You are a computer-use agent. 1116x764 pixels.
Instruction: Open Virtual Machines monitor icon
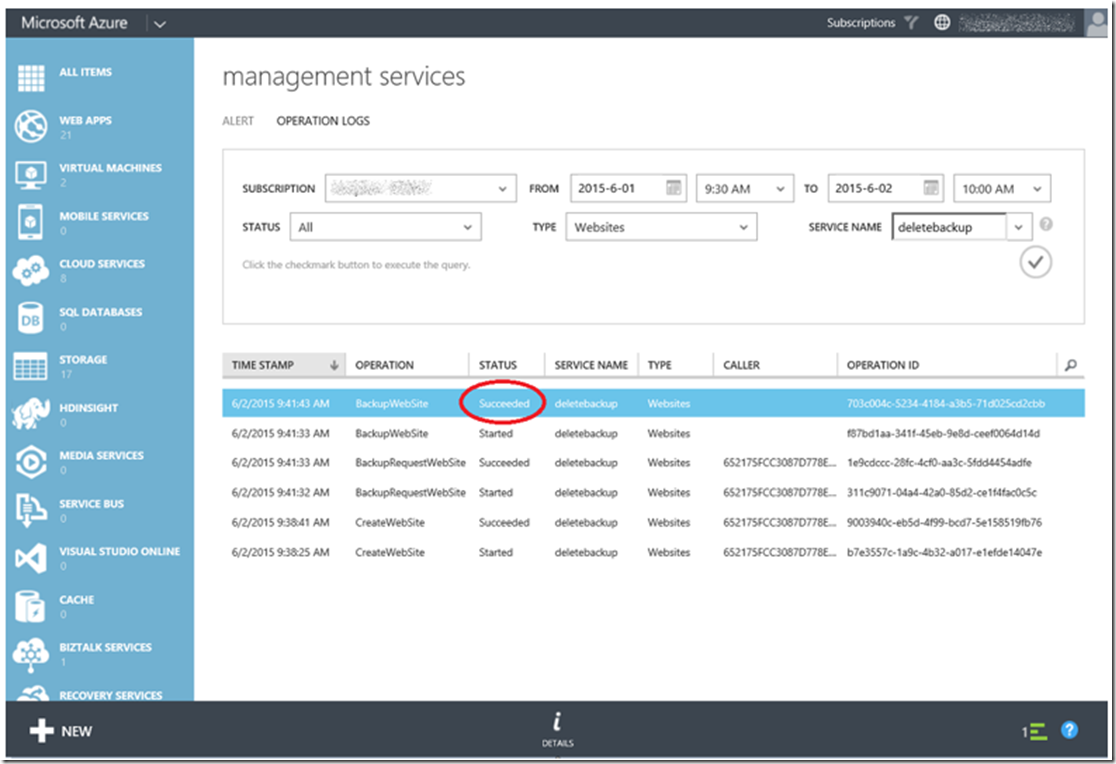(x=31, y=174)
